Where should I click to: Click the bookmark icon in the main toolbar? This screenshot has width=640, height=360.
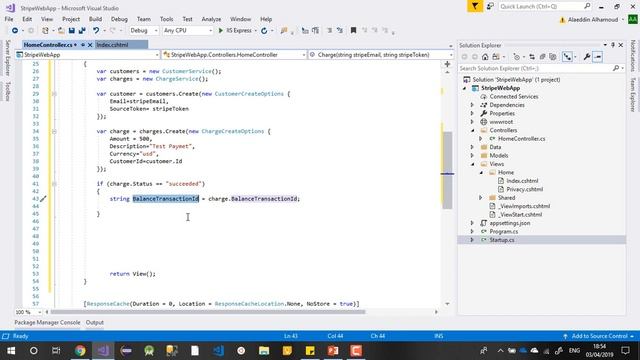pyautogui.click(x=353, y=31)
